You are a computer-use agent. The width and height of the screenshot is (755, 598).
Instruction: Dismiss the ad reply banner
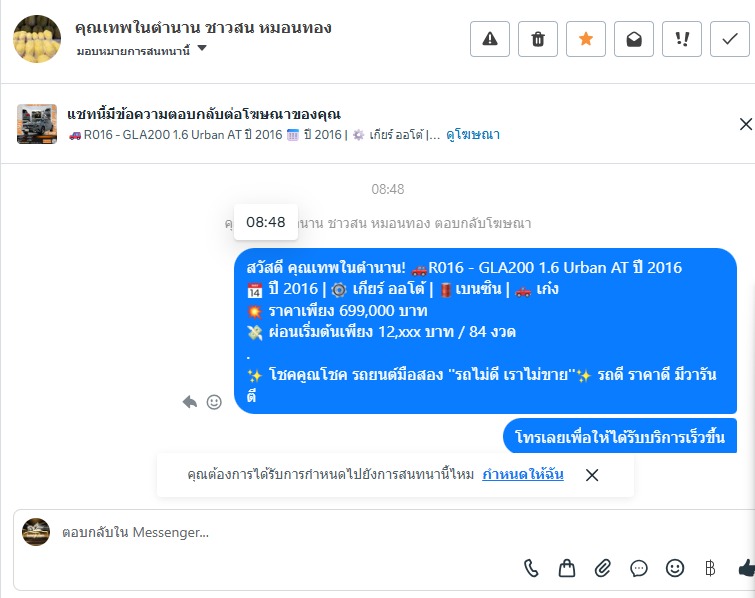[x=745, y=124]
